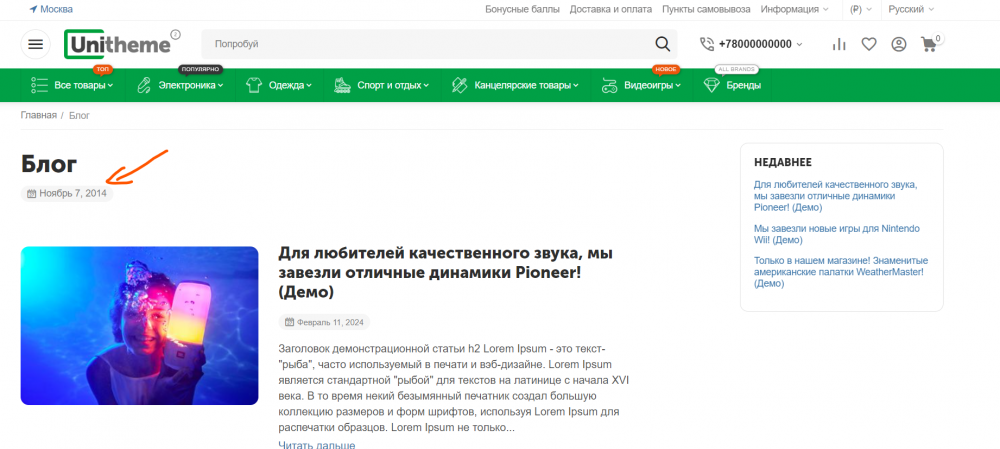Open the Pioneer speakers article title
Viewport: 1000px width, 449px height.
pos(446,272)
